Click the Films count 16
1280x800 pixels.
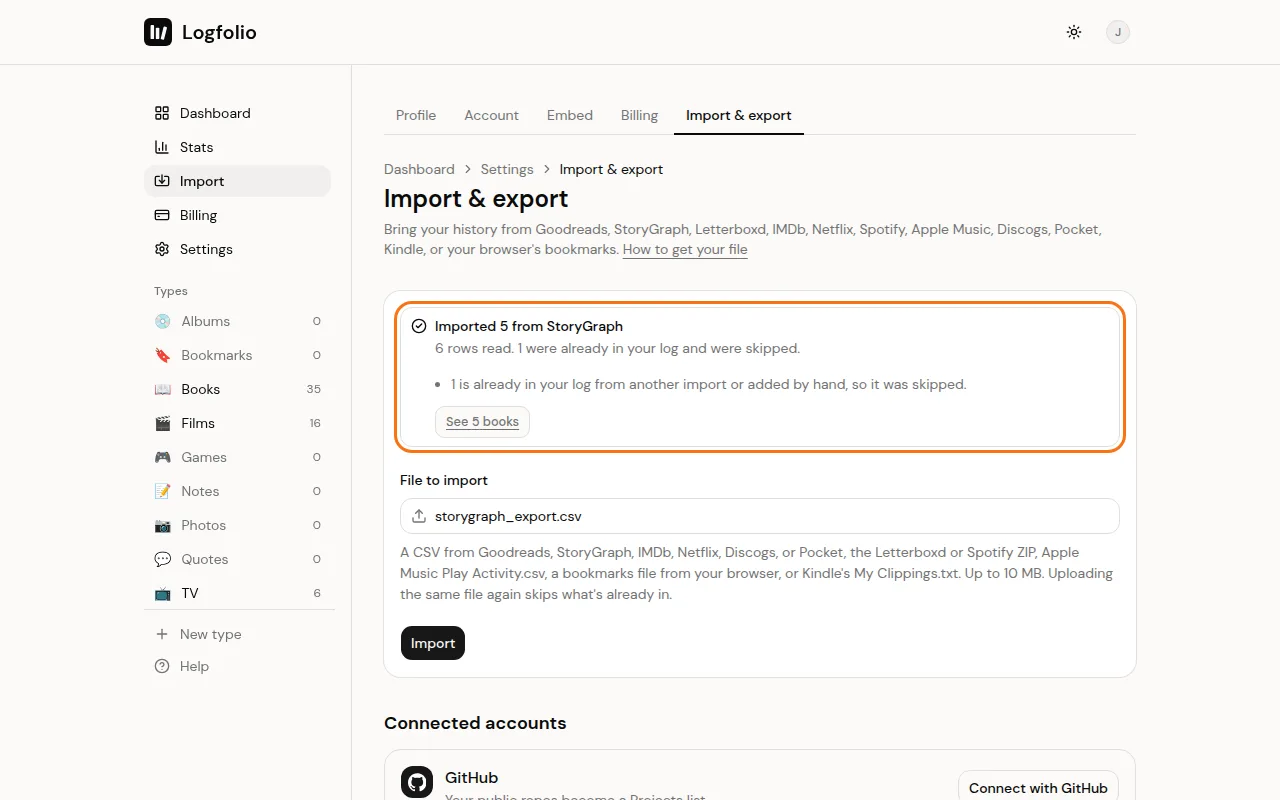[315, 423]
